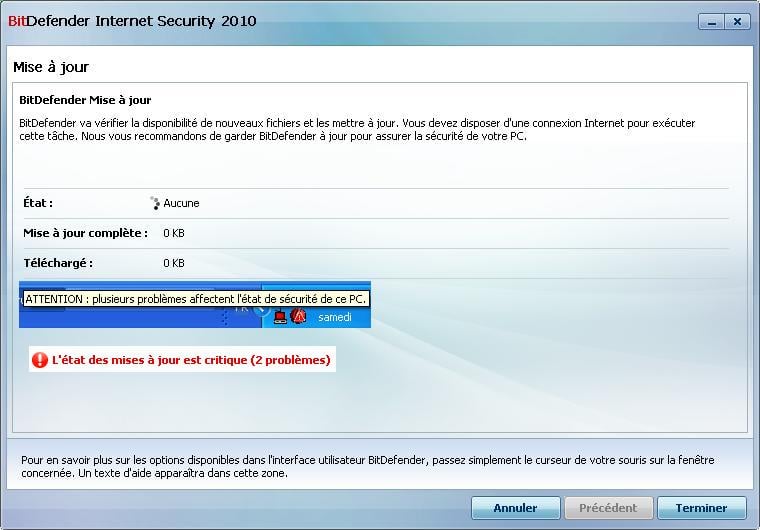The width and height of the screenshot is (760, 530).
Task: Minimize the BitDefender window
Action: 711,22
